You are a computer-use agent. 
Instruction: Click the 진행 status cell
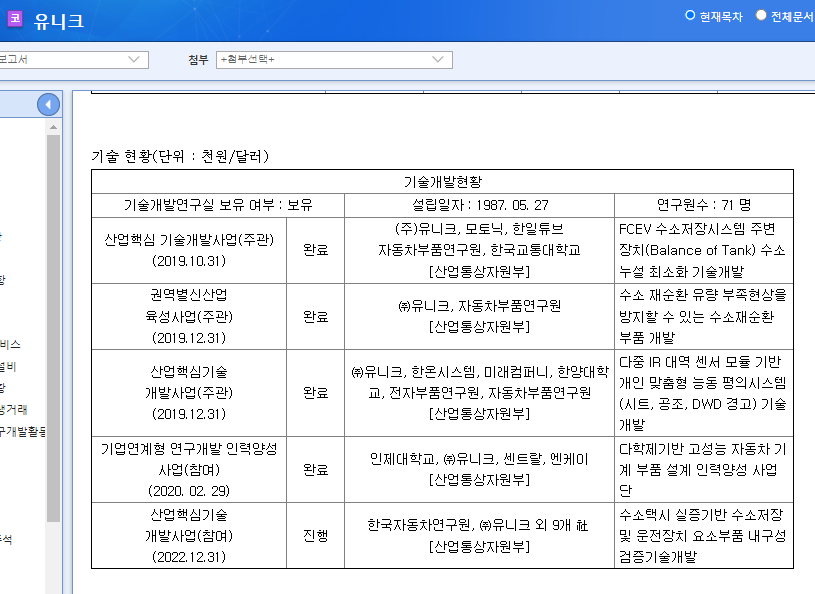316,535
